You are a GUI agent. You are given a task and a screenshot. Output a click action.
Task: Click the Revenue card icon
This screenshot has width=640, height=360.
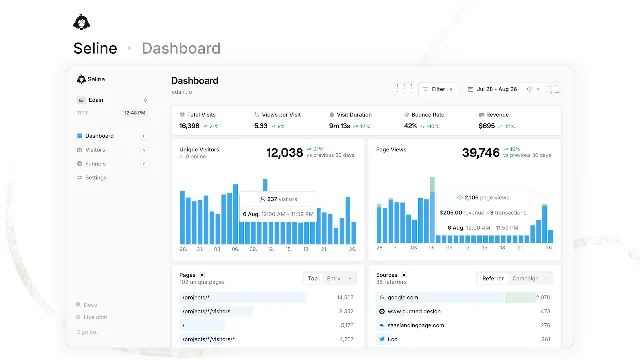481,115
